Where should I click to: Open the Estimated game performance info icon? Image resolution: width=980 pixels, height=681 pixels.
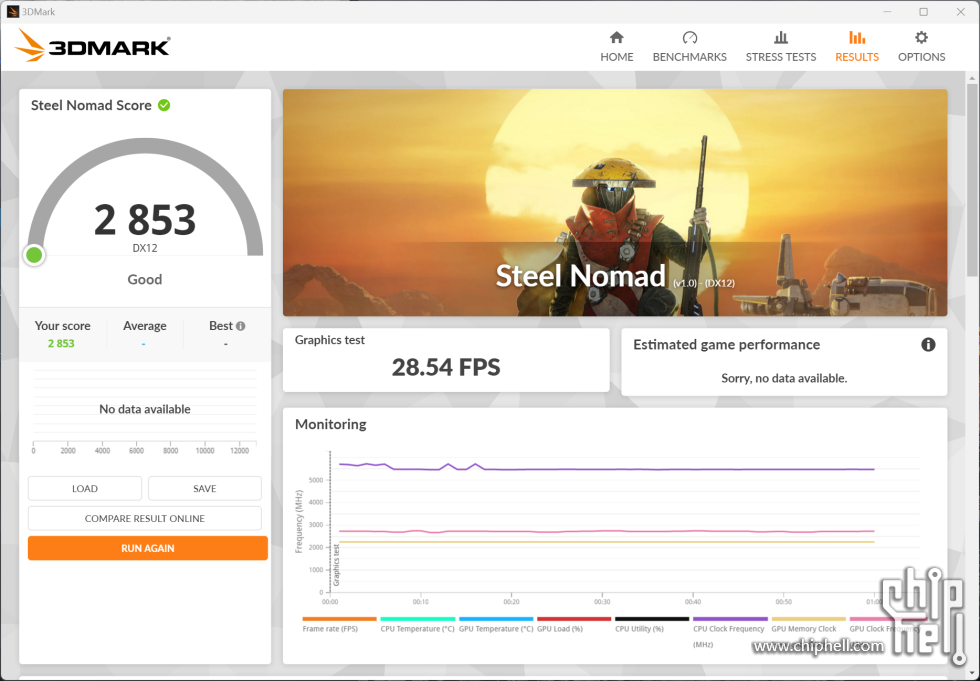[928, 344]
